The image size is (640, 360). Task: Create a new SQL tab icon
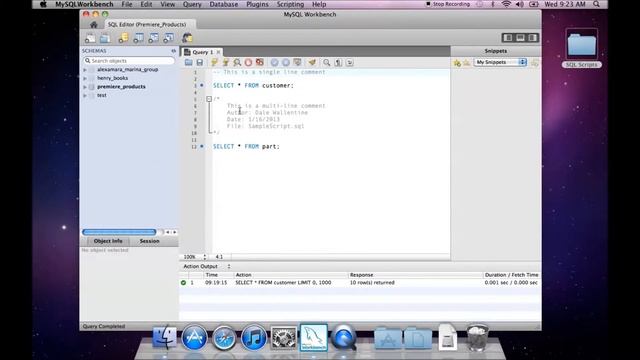(90, 38)
